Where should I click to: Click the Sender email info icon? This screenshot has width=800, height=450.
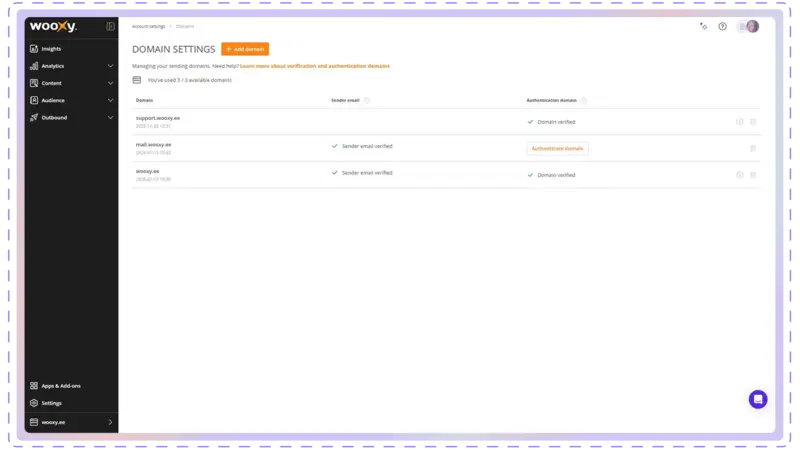point(367,101)
